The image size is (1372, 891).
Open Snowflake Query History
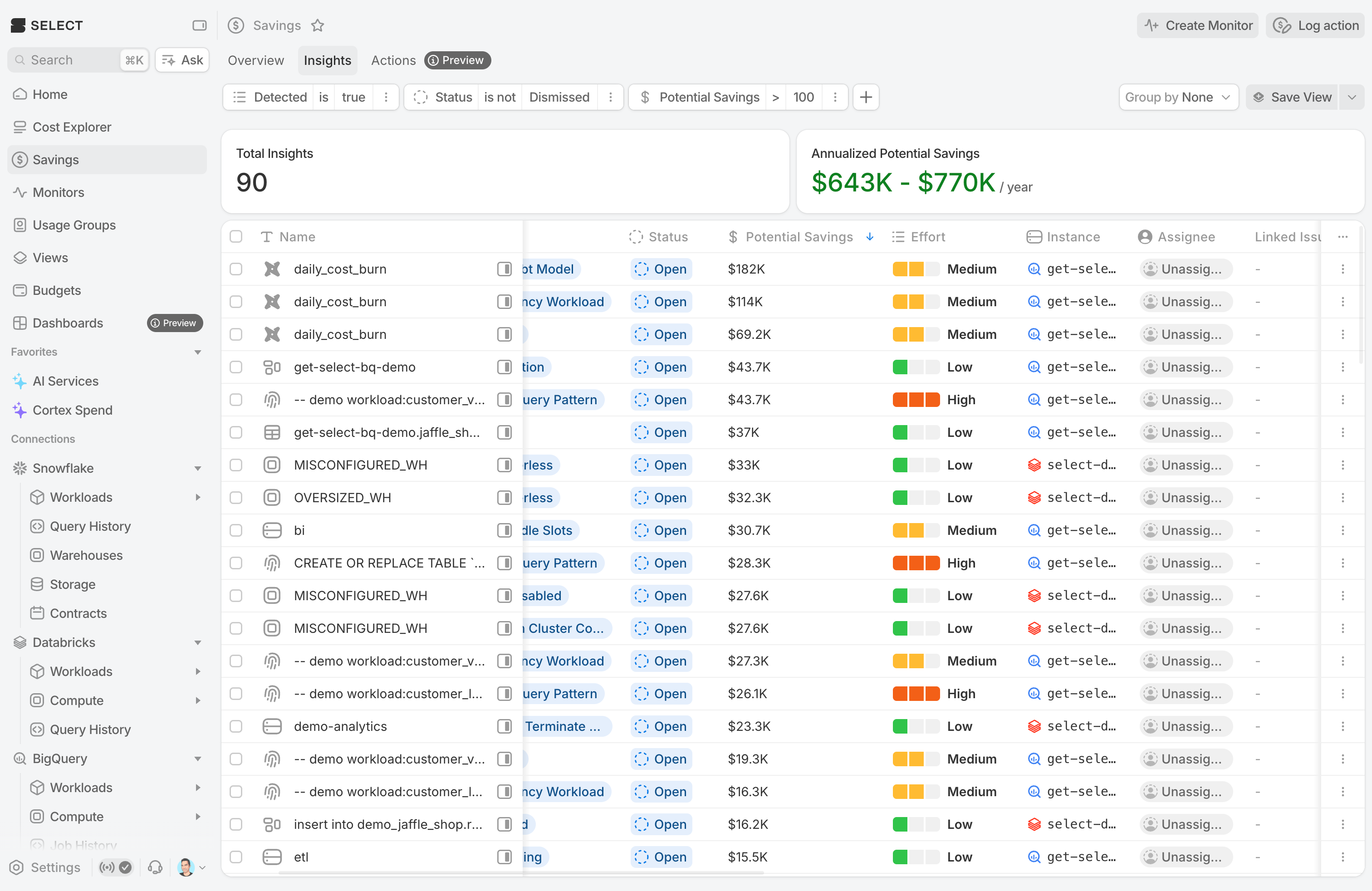[90, 526]
